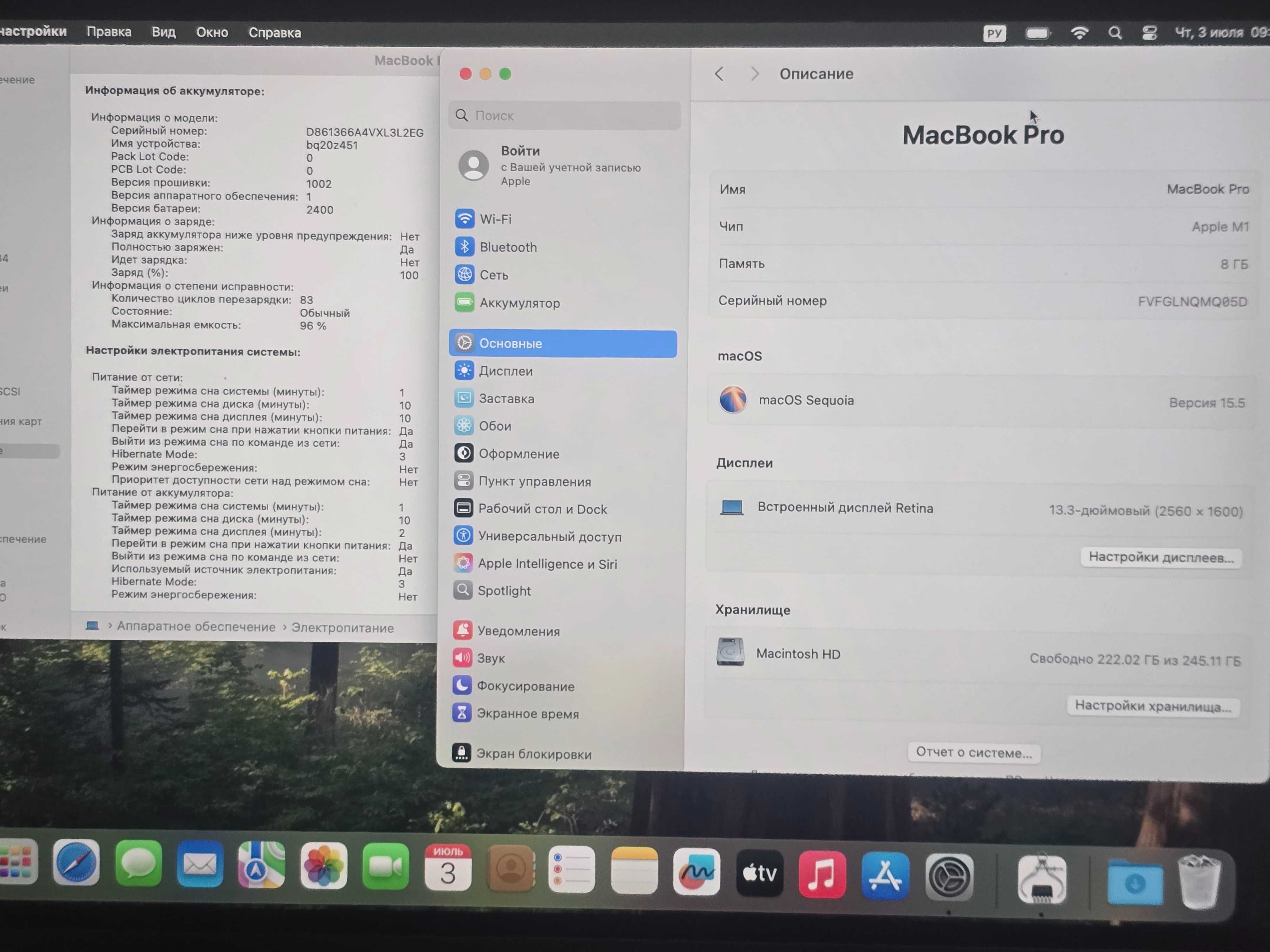Click battery status icon in menu bar

[x=1038, y=33]
